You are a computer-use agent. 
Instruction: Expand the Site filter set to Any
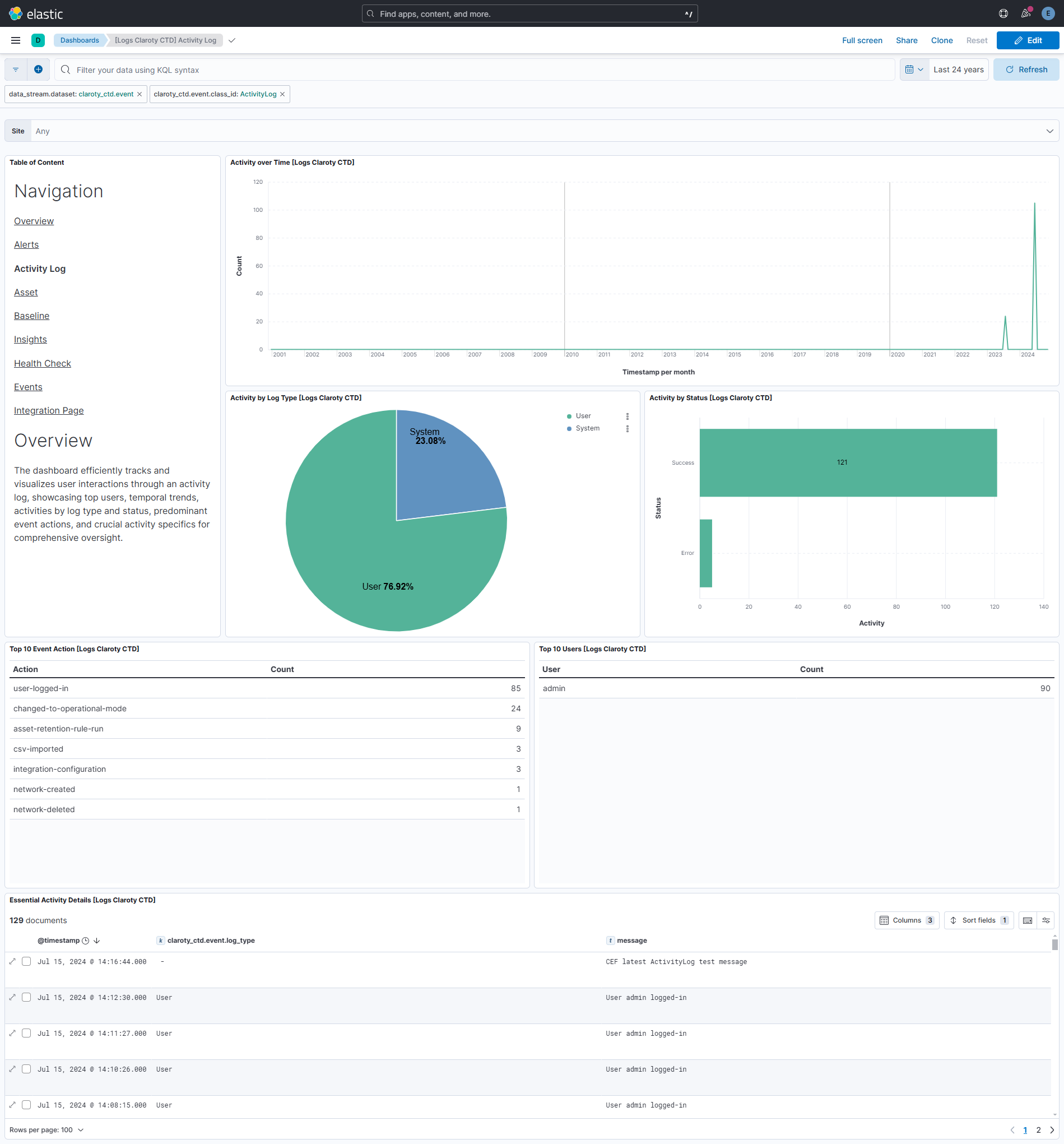tap(1048, 131)
